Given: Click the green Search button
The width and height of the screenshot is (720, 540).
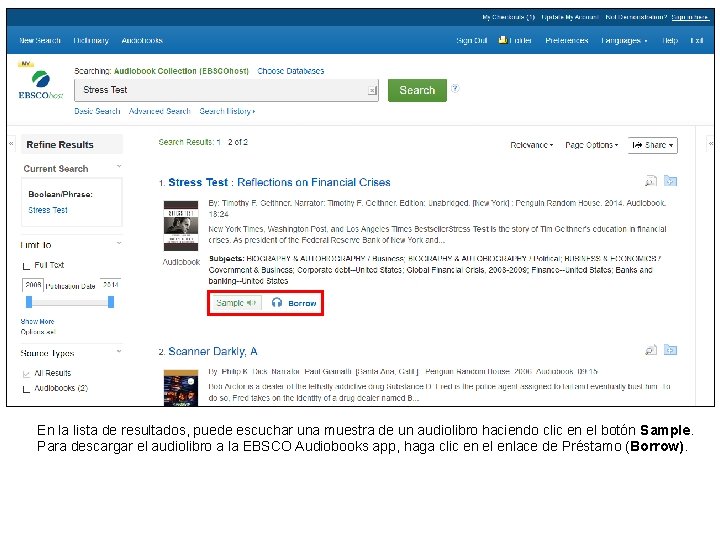Looking at the screenshot, I should (x=417, y=90).
